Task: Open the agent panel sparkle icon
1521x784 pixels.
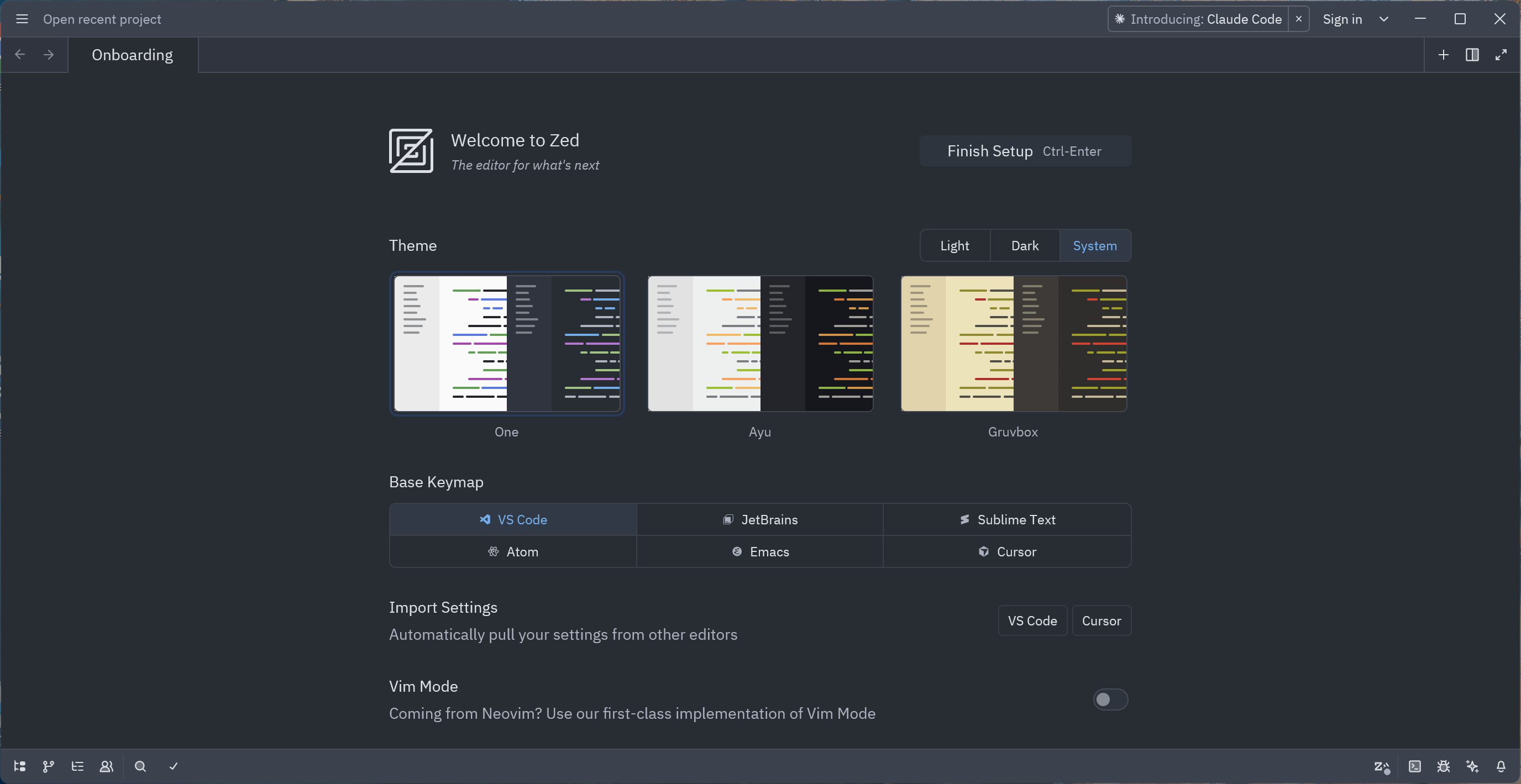Action: (1472, 766)
